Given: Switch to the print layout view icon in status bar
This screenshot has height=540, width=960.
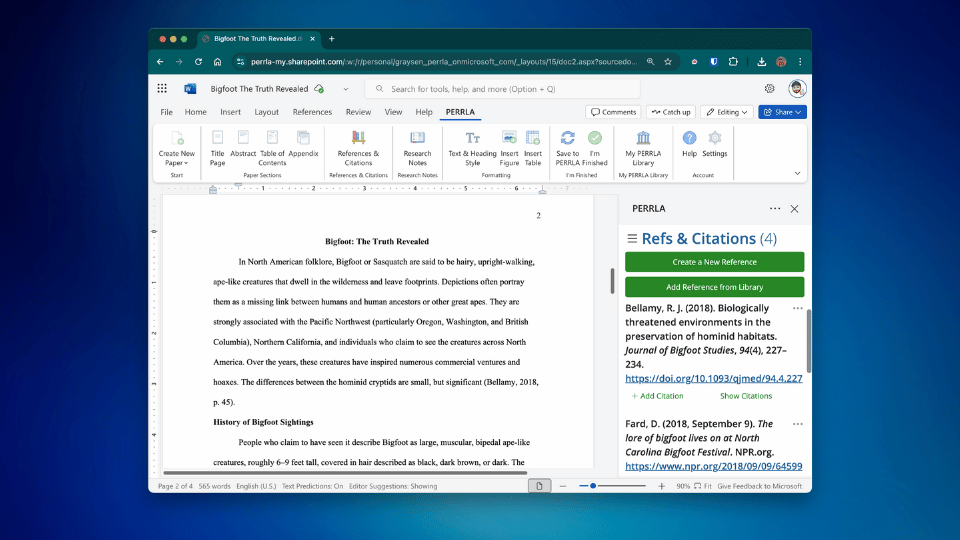Looking at the screenshot, I should click(539, 486).
